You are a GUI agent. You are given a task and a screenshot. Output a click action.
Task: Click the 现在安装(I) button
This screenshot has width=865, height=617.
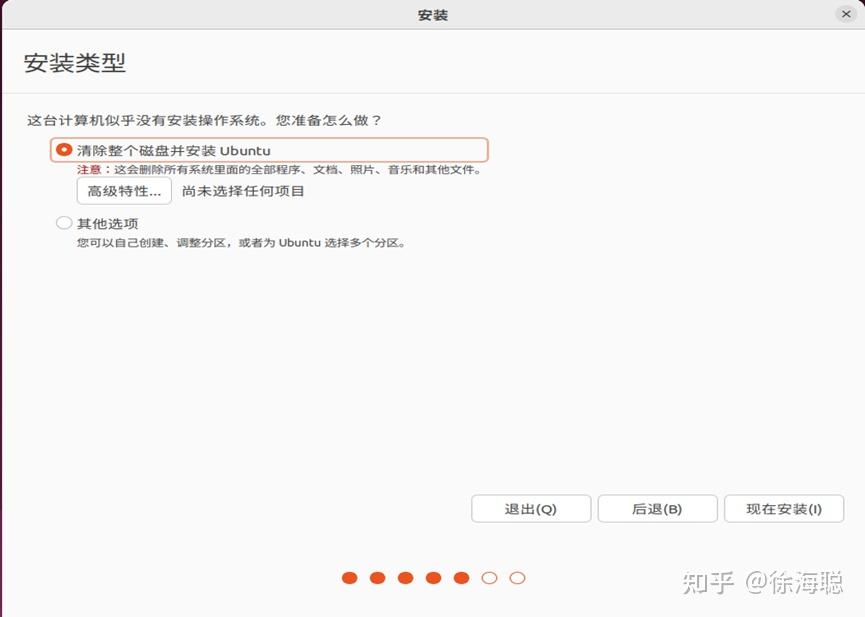pos(784,508)
